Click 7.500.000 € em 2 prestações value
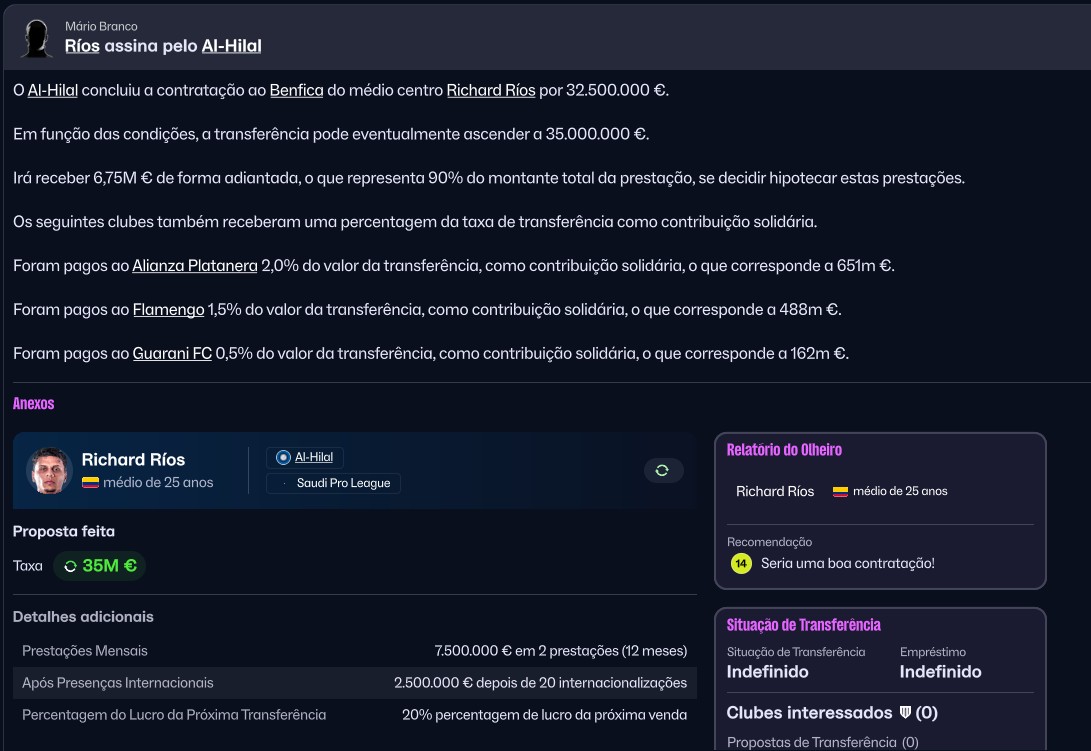1091x751 pixels. 561,651
